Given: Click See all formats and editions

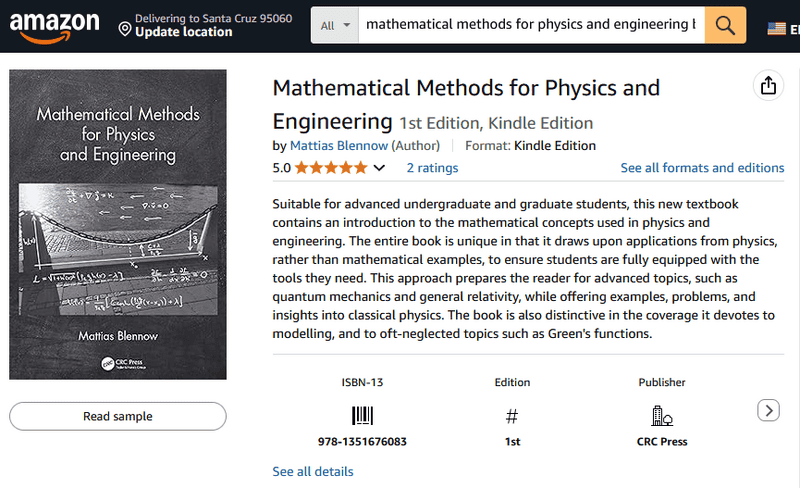Looking at the screenshot, I should (702, 168).
